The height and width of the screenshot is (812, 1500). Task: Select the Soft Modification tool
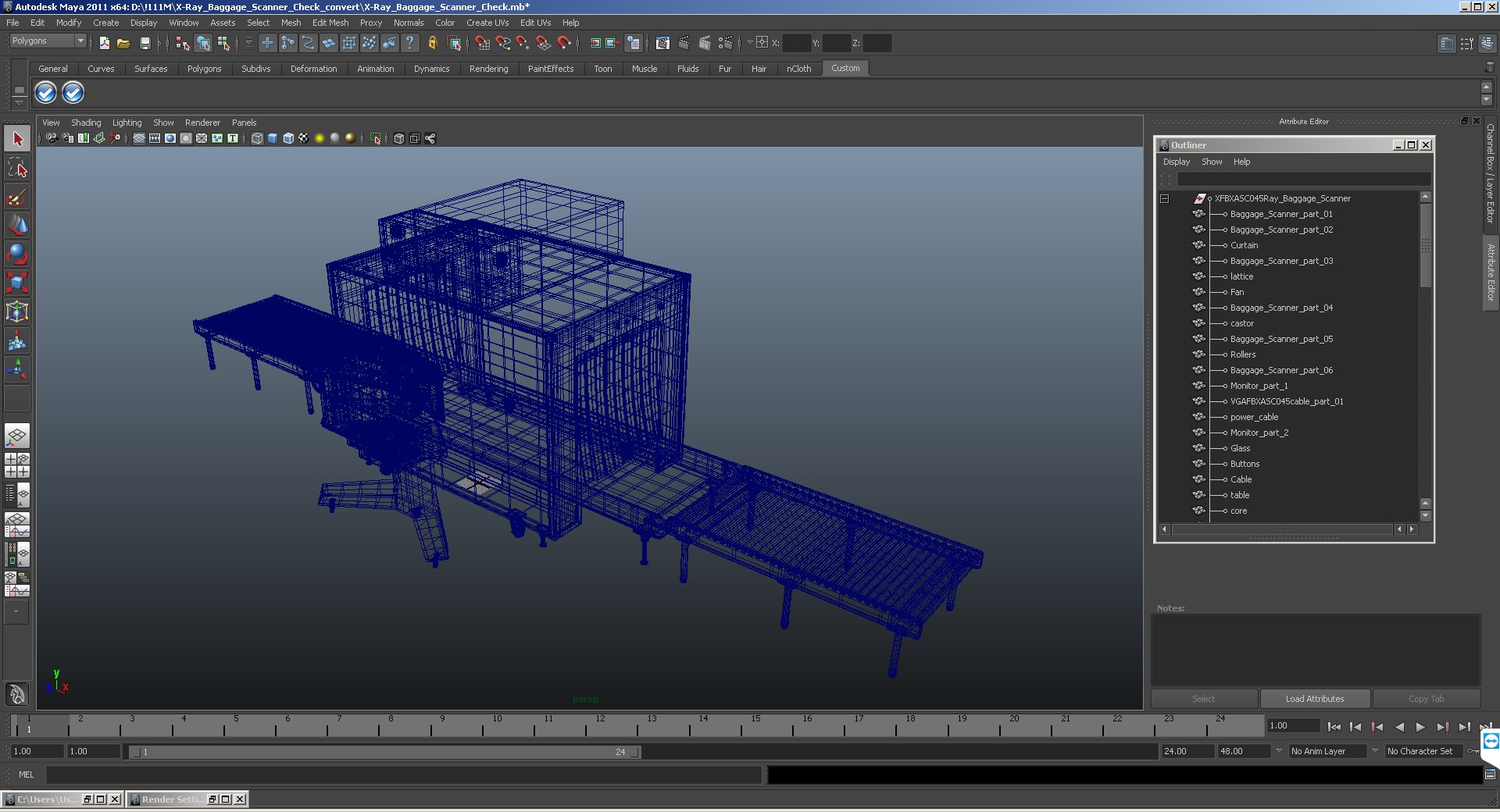tap(17, 340)
